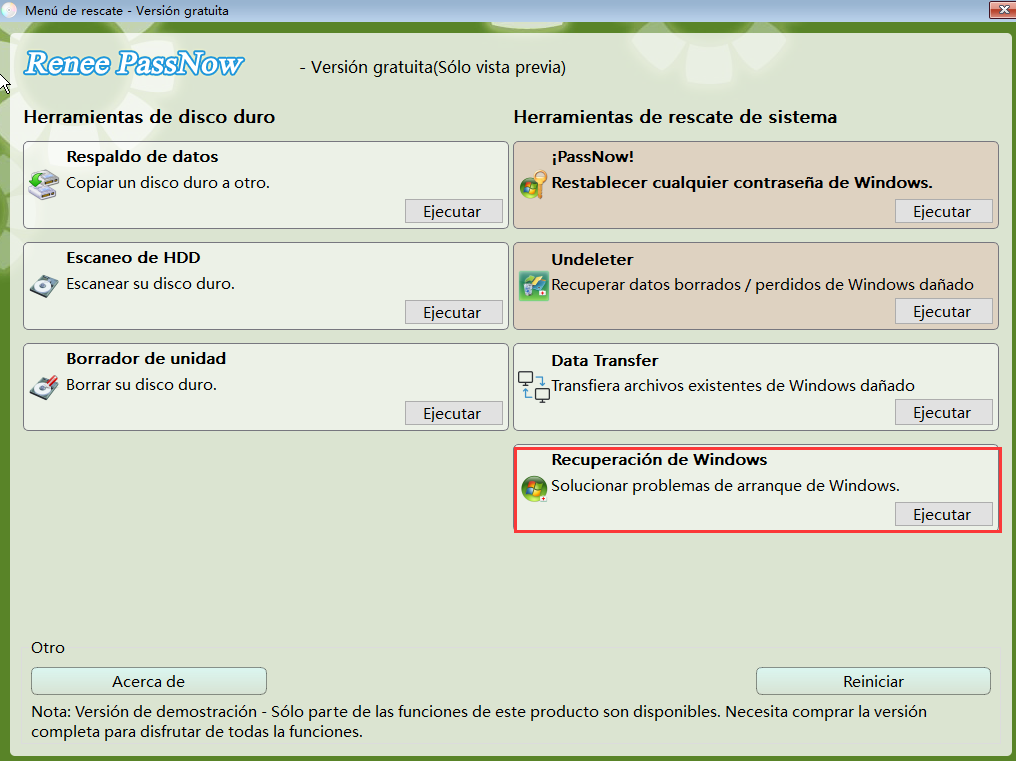The image size is (1016, 761).
Task: Click 'Solucionar problemas de arranque' text
Action: pyautogui.click(x=725, y=486)
